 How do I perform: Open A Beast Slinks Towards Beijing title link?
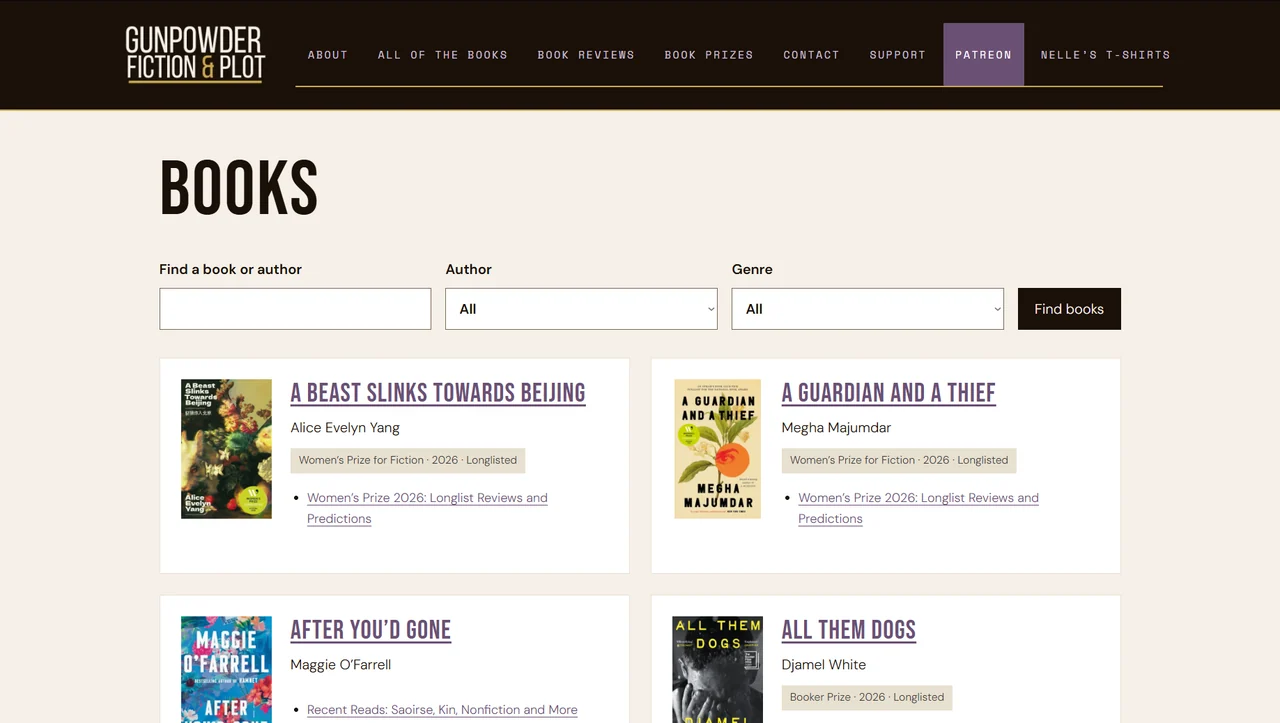pyautogui.click(x=438, y=393)
